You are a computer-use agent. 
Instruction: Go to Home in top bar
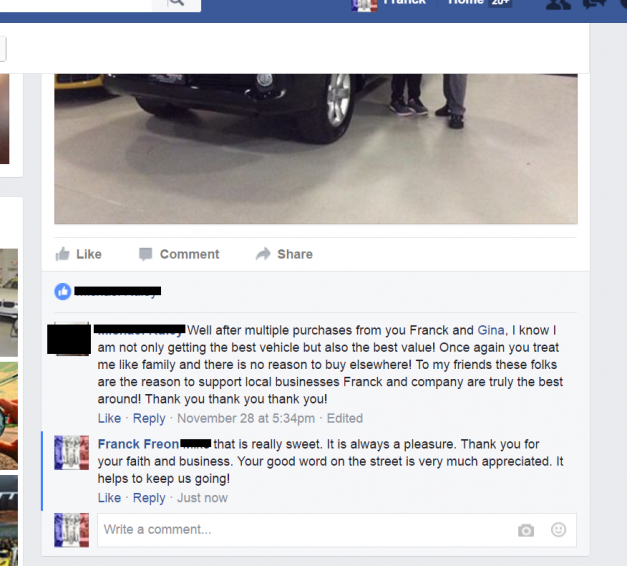465,2
